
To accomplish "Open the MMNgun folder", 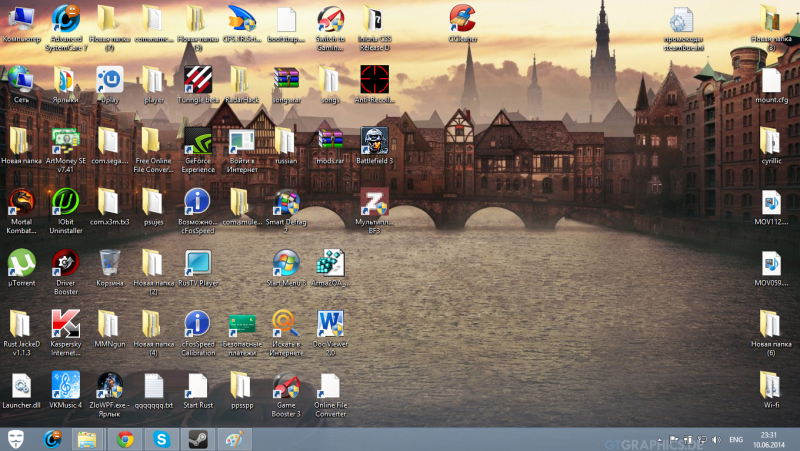I will pos(108,324).
